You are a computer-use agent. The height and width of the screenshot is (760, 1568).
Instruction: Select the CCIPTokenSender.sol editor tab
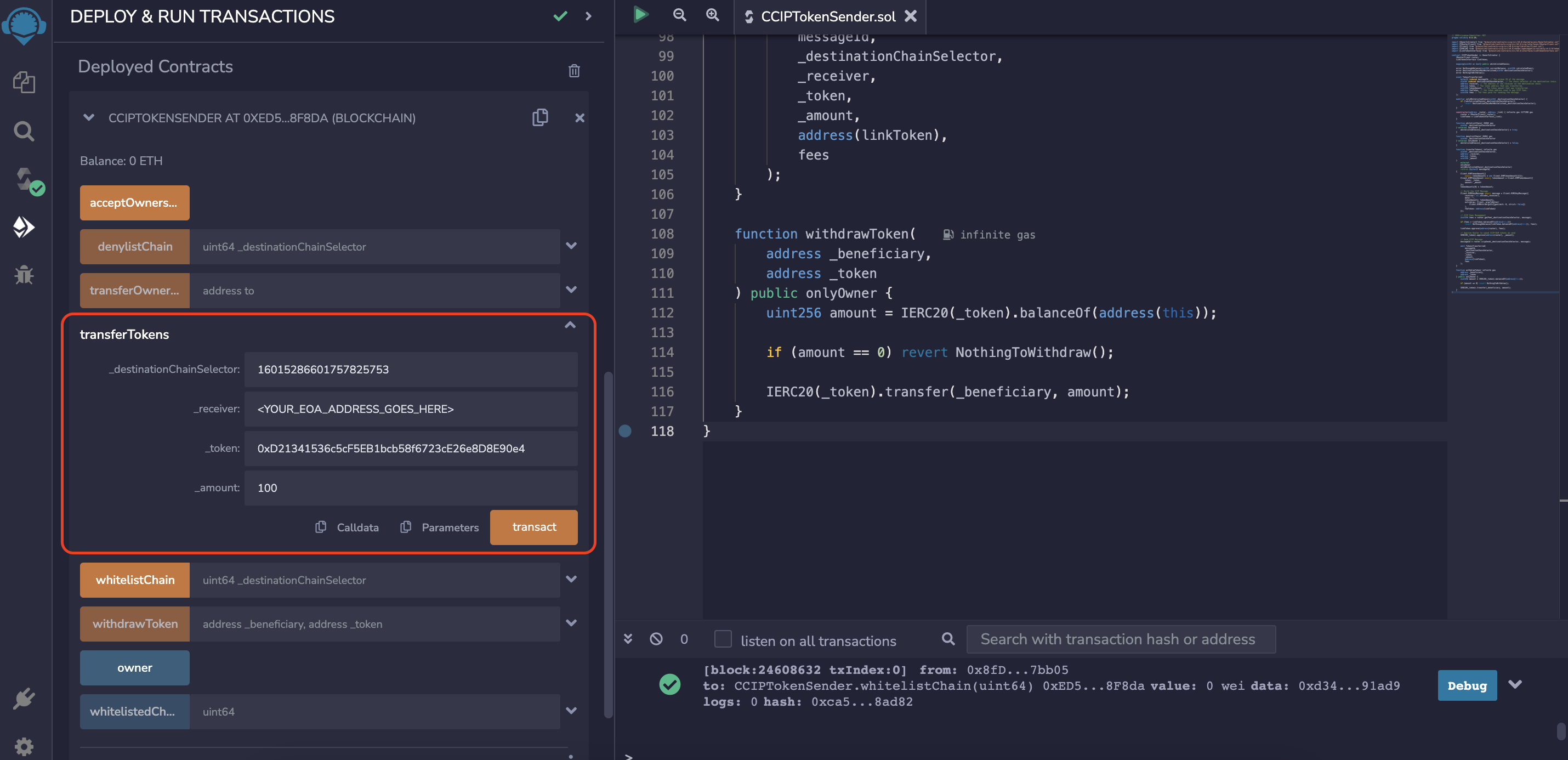tap(827, 16)
